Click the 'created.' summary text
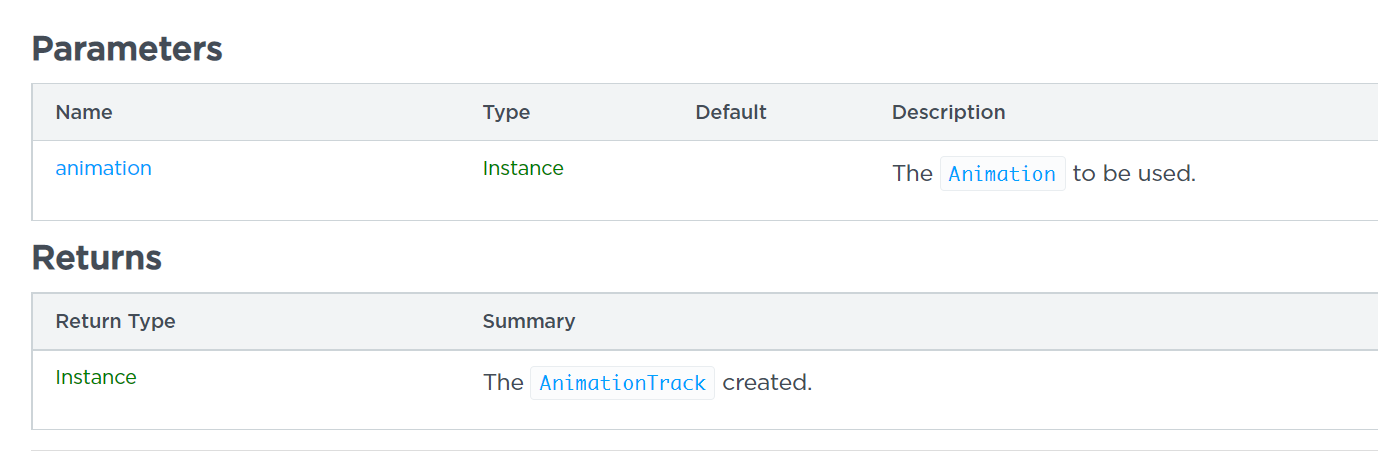 tap(767, 383)
